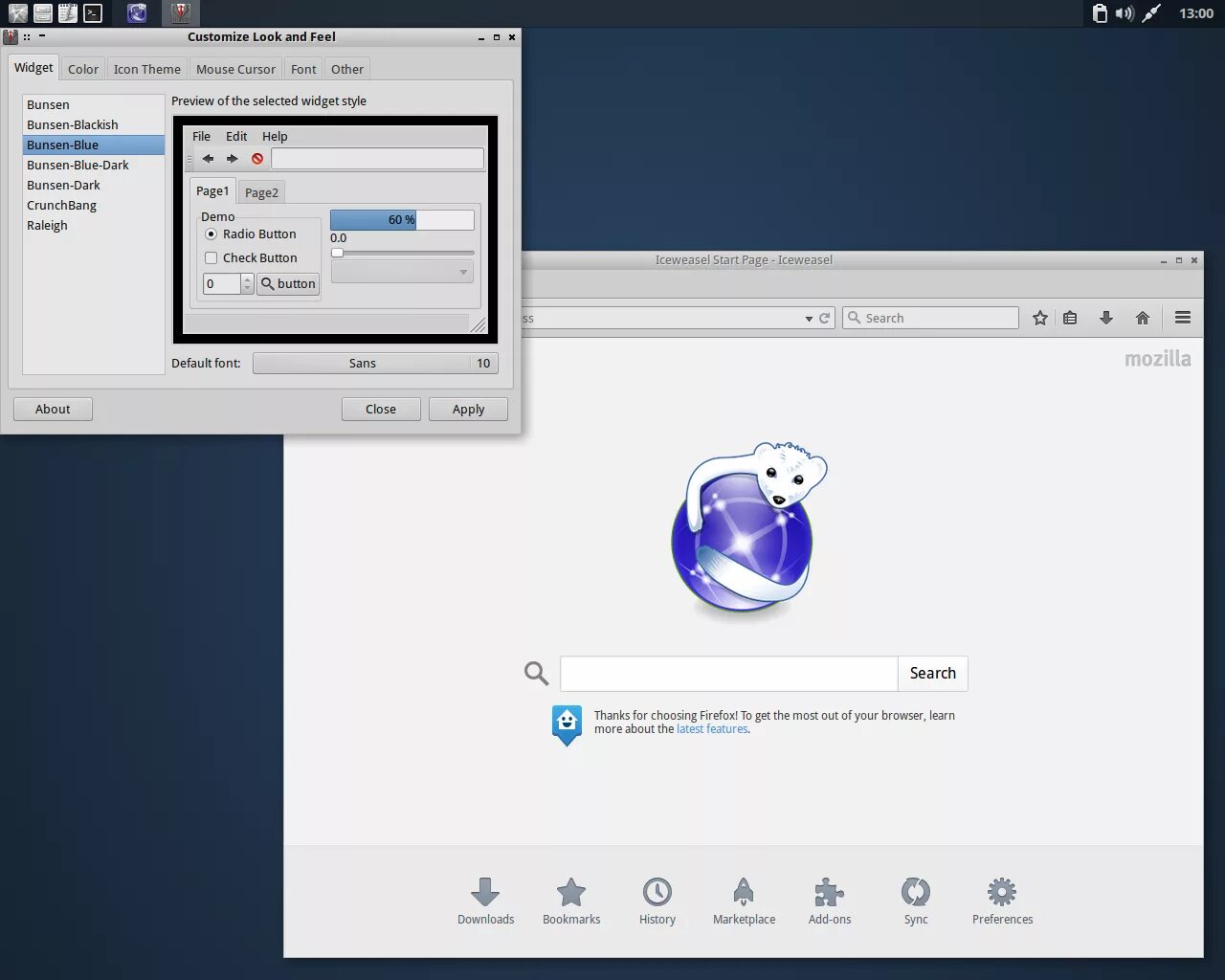
Task: Open the URL bar history dropdown
Action: click(809, 319)
